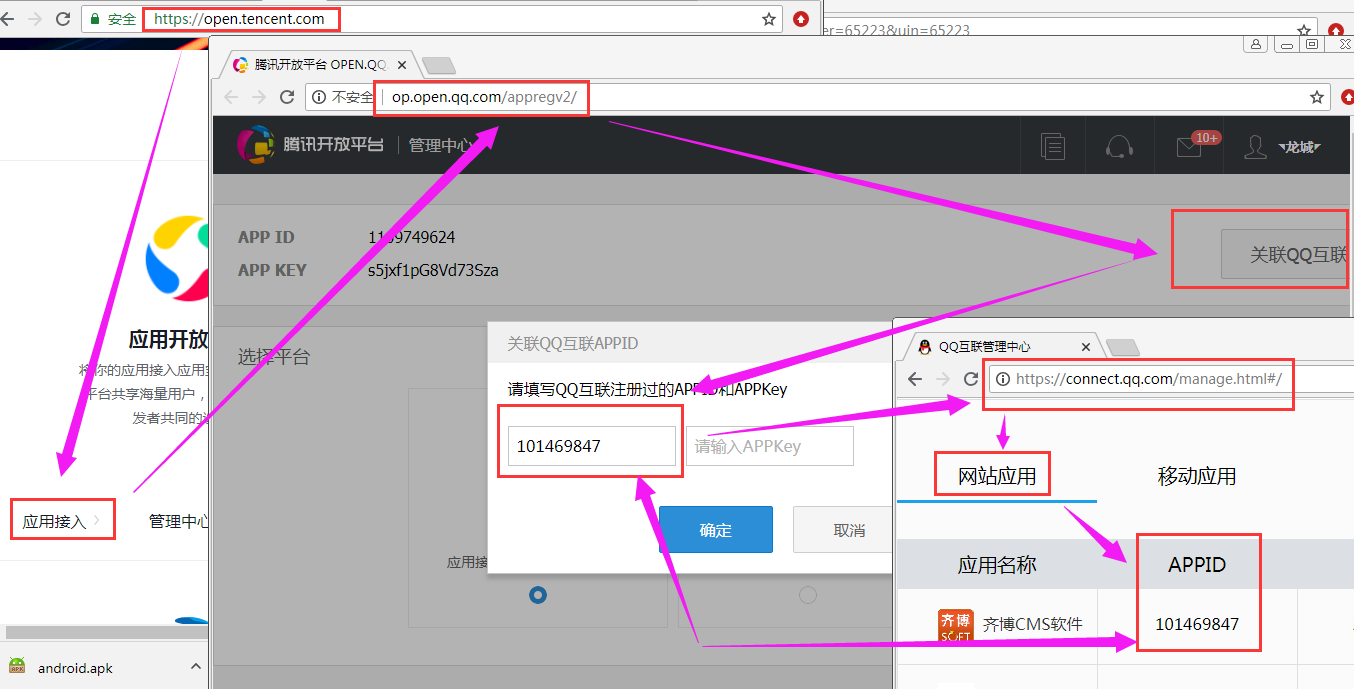Click the 关联QQ互联 button

click(1285, 254)
